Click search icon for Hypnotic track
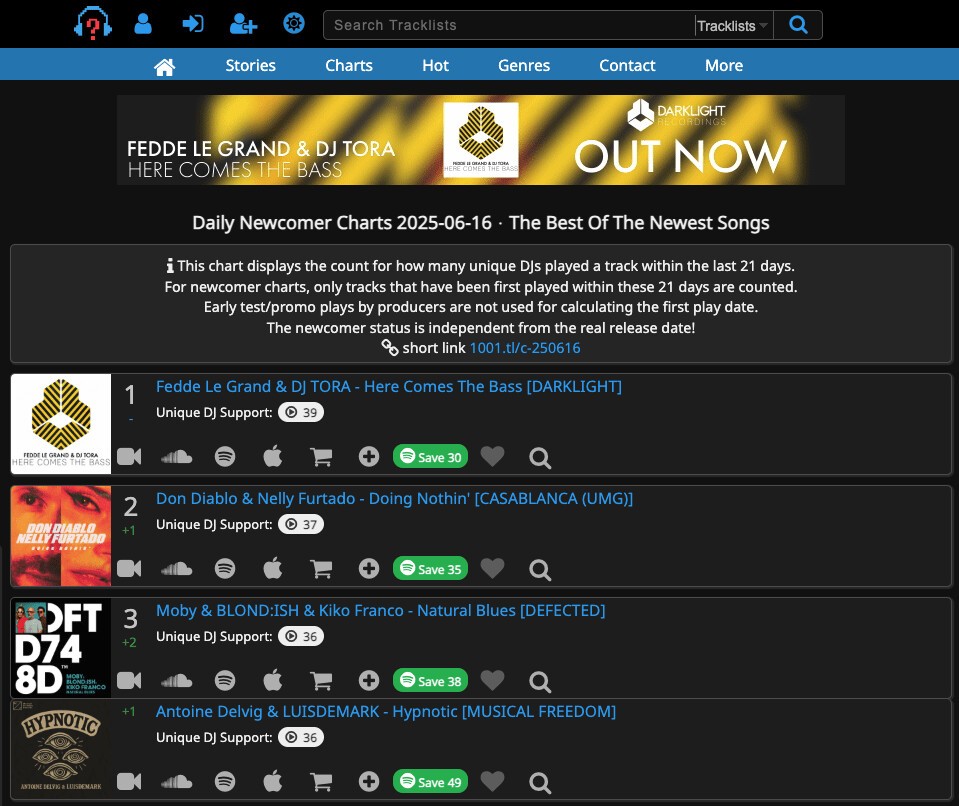 [x=540, y=783]
